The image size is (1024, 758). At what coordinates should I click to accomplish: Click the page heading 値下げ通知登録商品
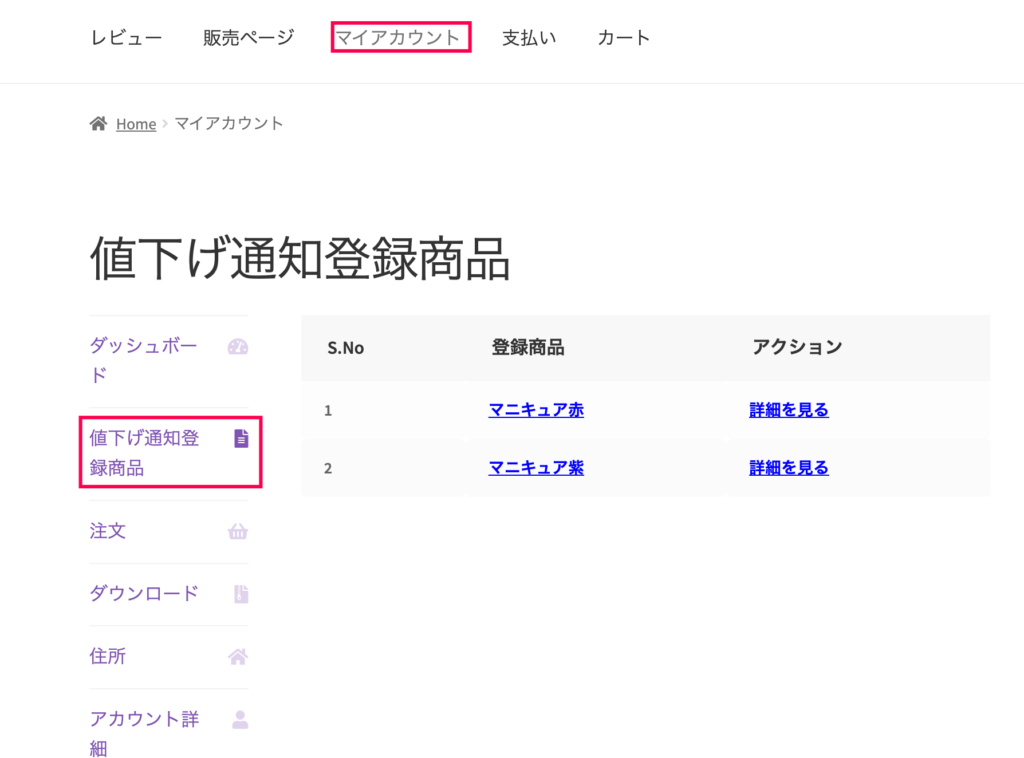tap(300, 259)
